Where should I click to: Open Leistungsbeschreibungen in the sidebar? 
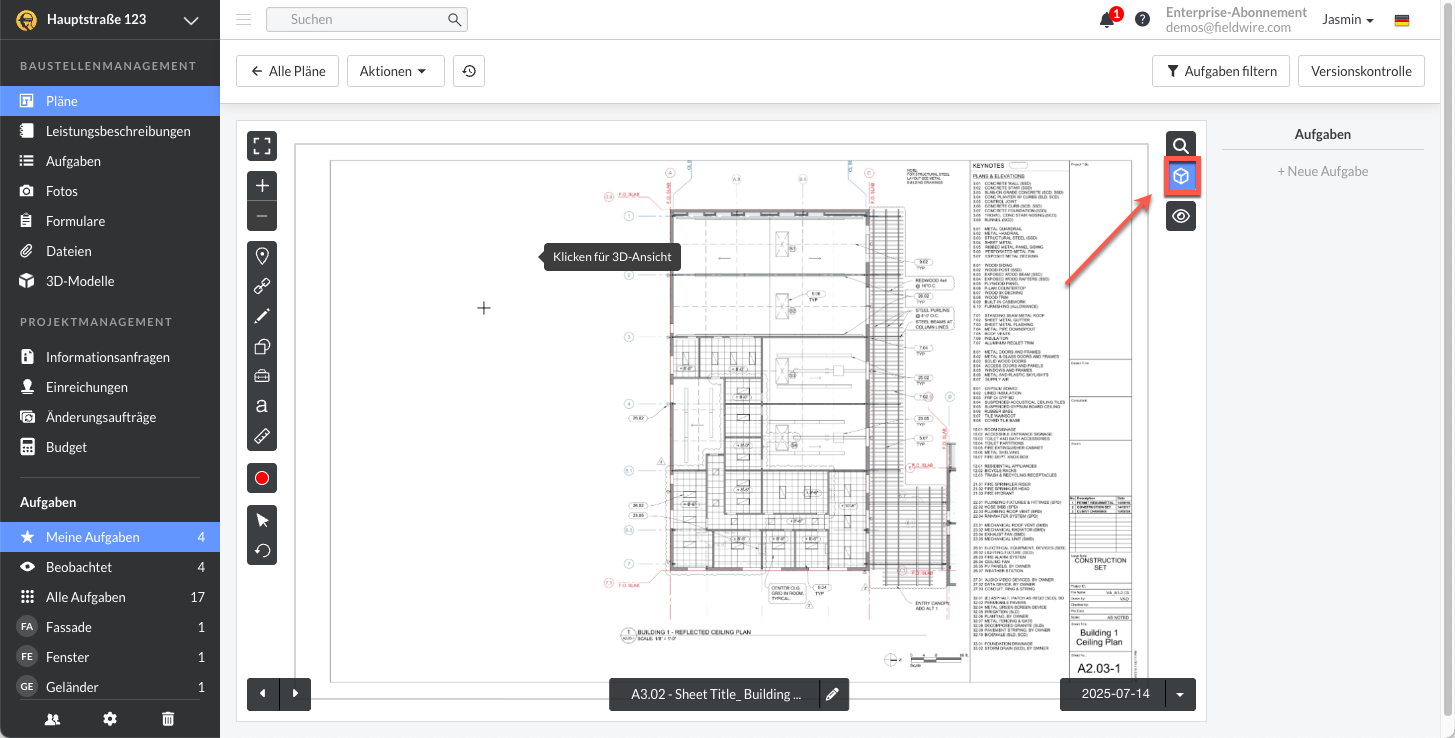[117, 131]
